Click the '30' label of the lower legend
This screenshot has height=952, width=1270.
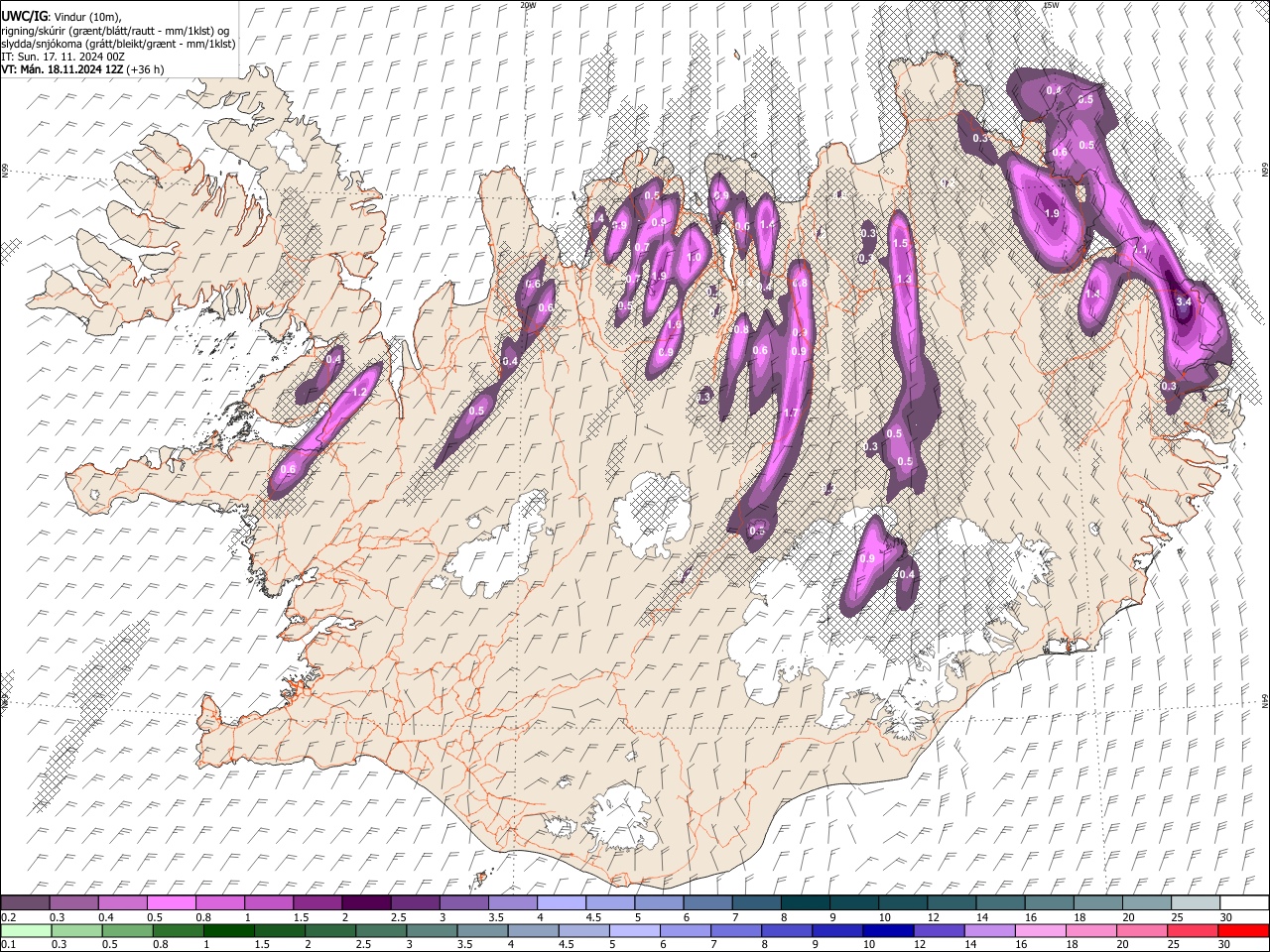coord(1225,944)
